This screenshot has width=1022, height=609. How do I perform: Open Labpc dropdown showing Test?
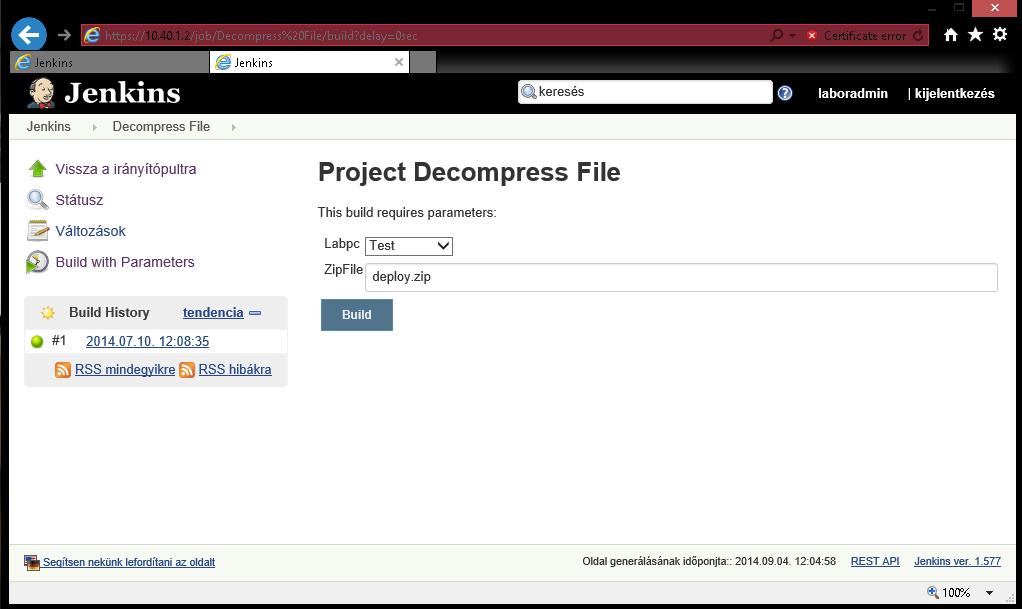click(x=409, y=246)
